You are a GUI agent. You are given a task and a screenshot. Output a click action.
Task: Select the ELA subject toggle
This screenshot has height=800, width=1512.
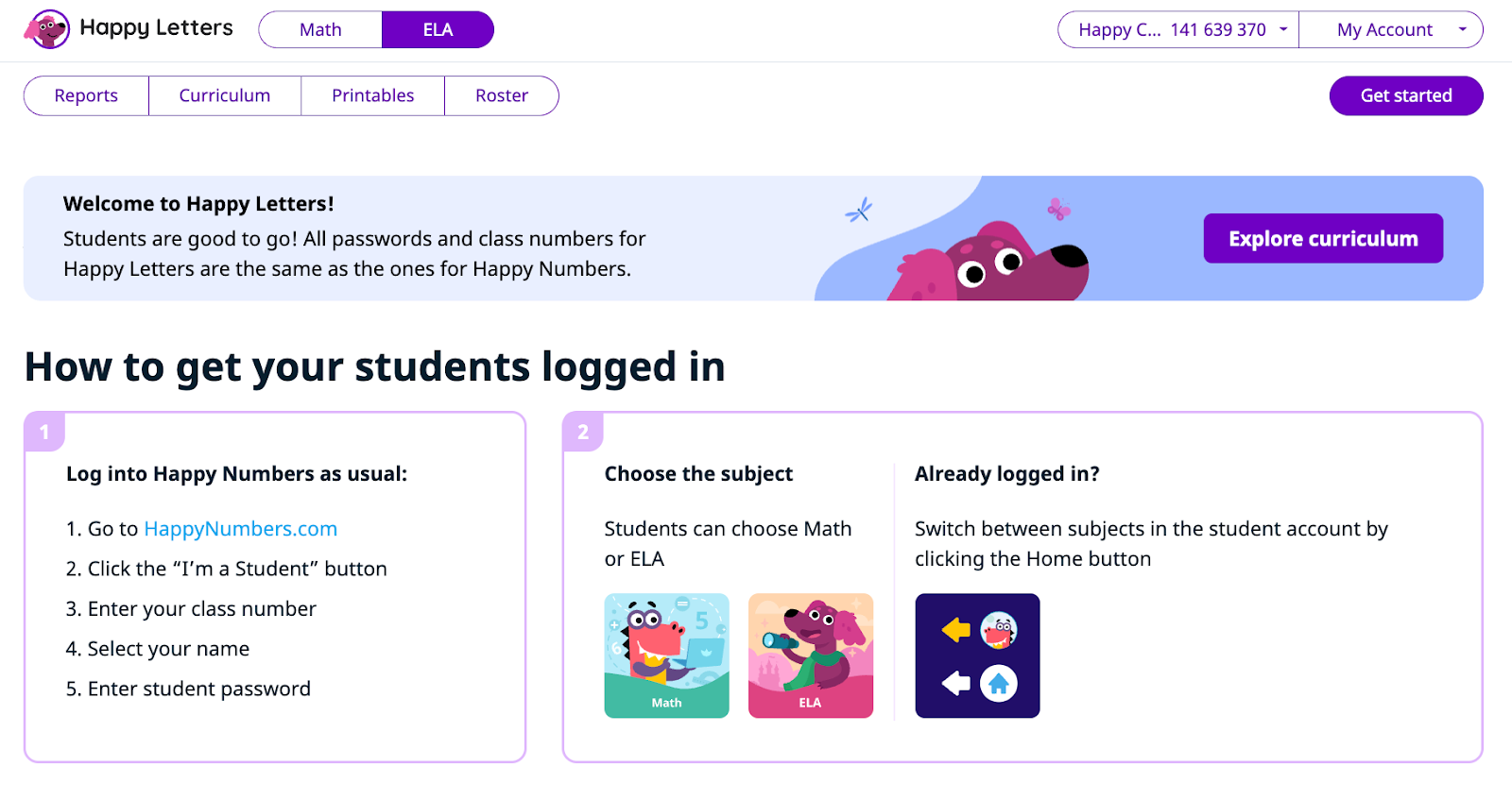[x=438, y=29]
